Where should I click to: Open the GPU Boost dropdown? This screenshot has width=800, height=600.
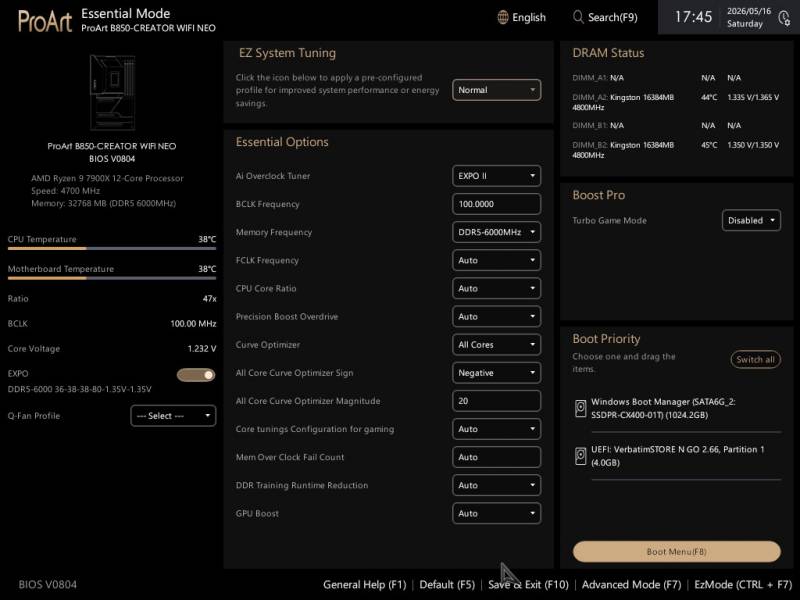496,513
